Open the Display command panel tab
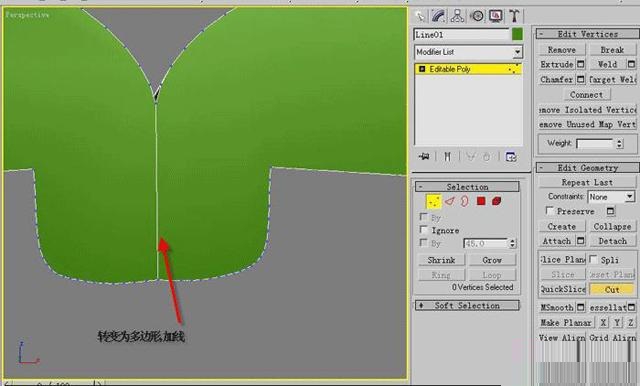The height and width of the screenshot is (386, 640). pyautogui.click(x=495, y=16)
